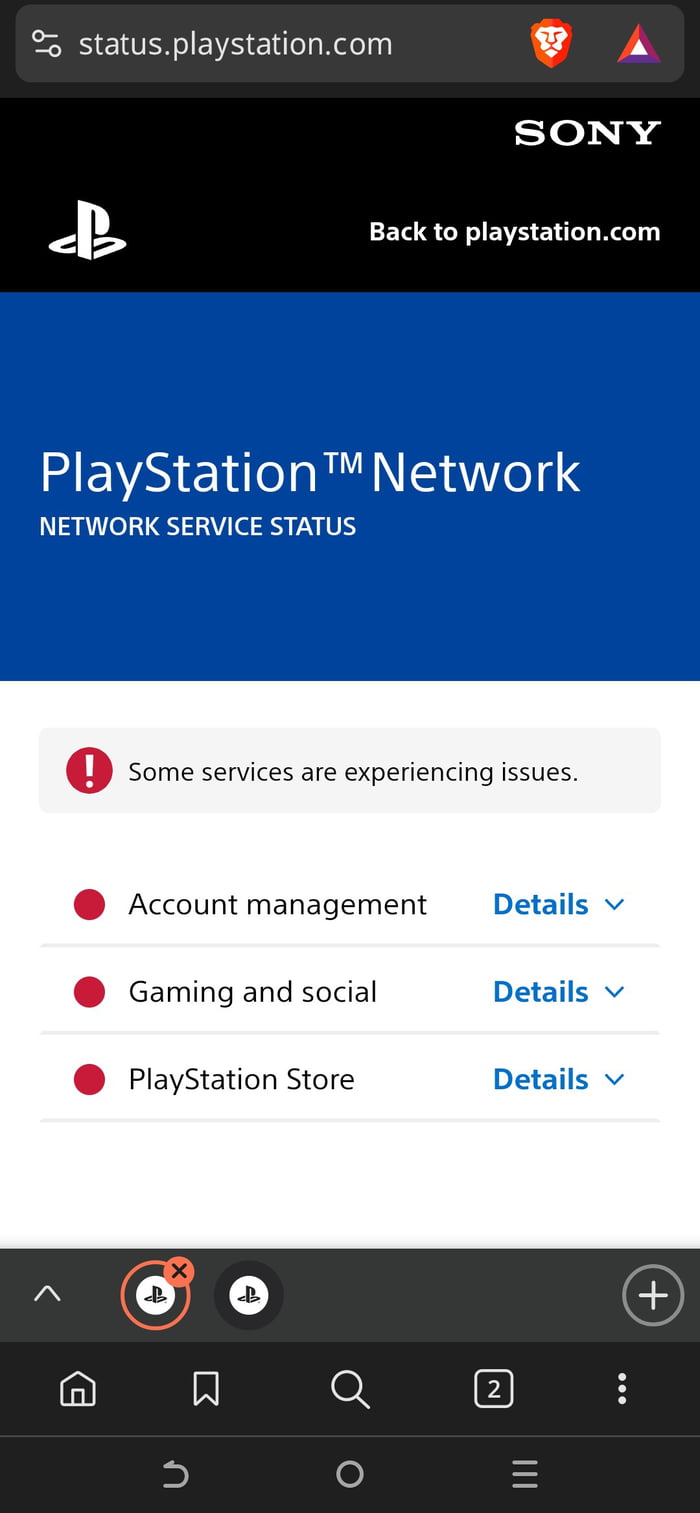Go to browser home via house icon
The image size is (700, 1513).
tap(78, 1389)
